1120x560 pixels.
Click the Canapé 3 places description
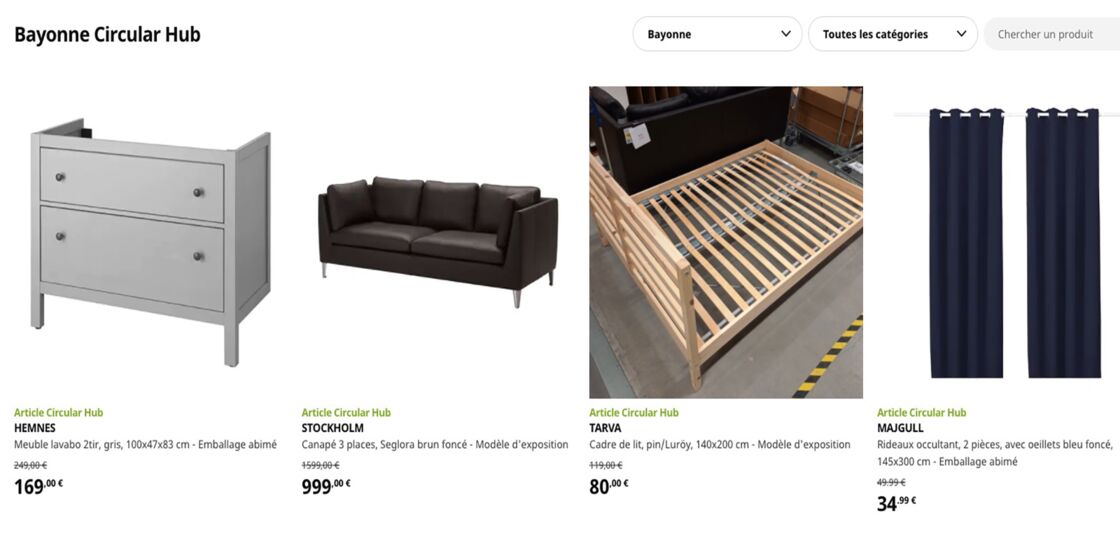[x=435, y=444]
